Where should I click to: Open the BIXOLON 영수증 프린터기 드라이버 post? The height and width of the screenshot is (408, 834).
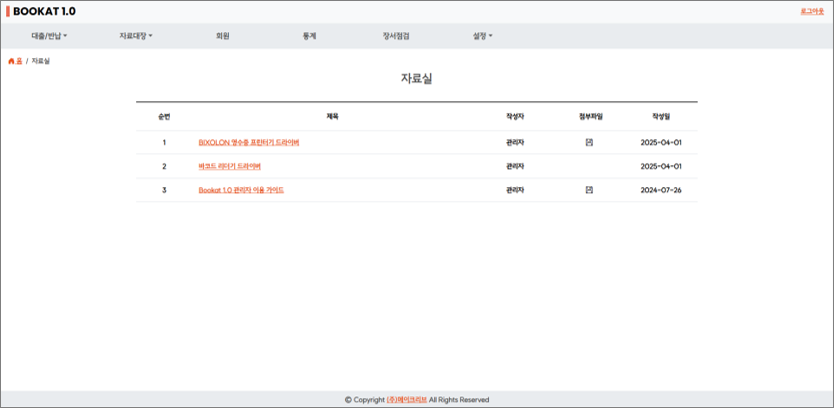coord(249,142)
